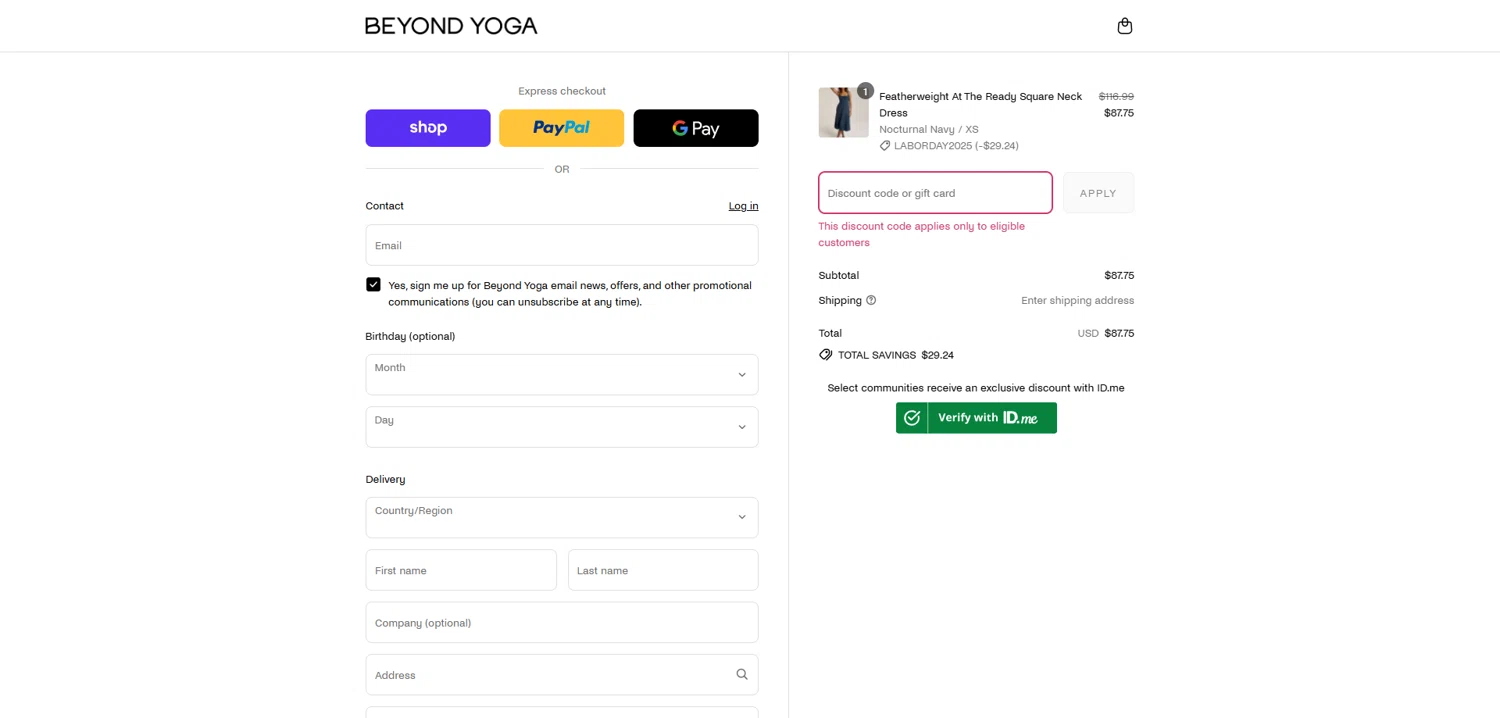This screenshot has height=718, width=1500.
Task: Click the TOTAL SAVINGS $29.24 text
Action: click(896, 355)
